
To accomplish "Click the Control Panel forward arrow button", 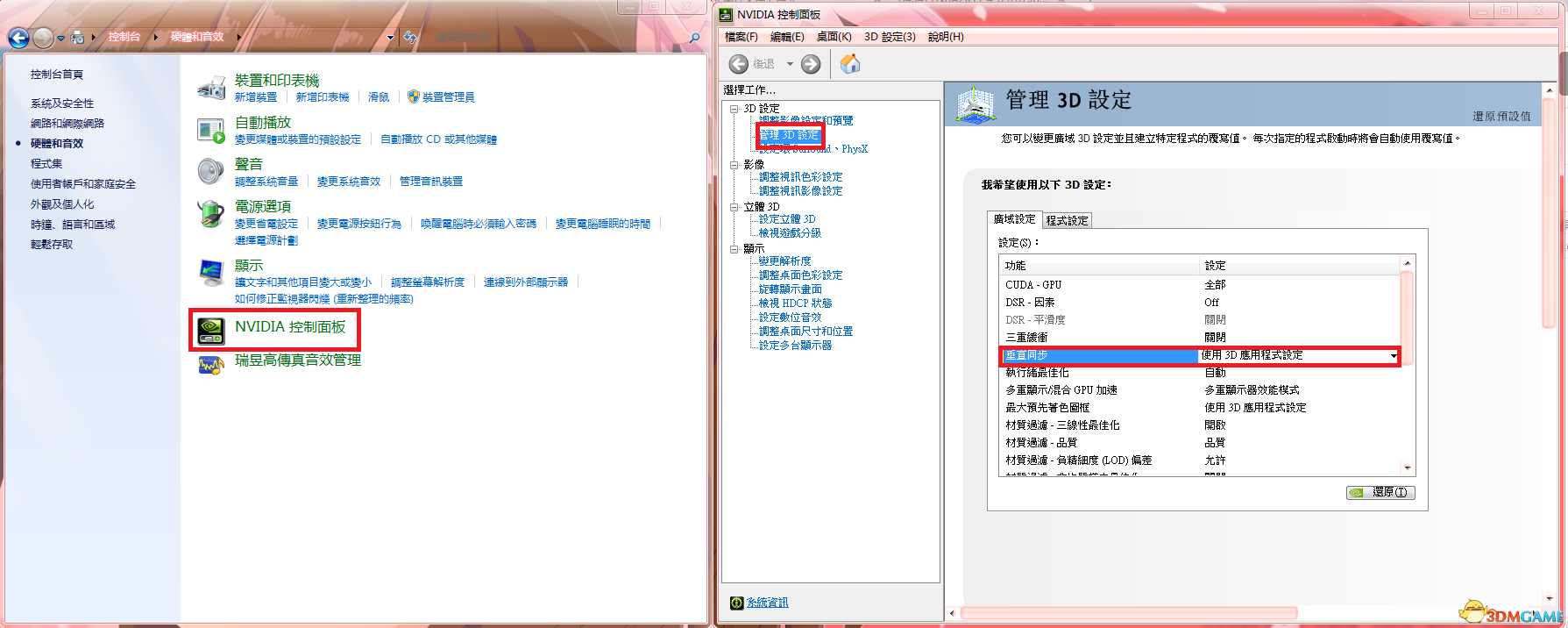I will [43, 38].
